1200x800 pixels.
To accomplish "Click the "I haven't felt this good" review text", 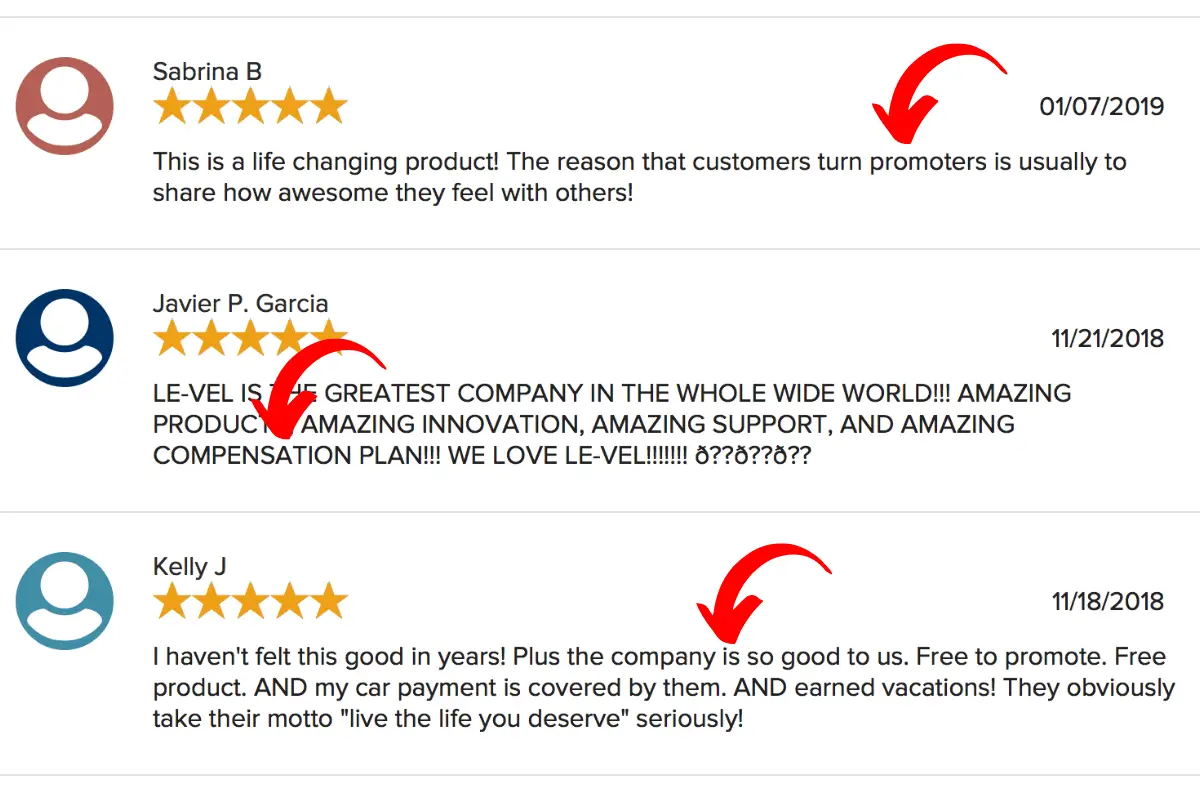I will click(664, 688).
